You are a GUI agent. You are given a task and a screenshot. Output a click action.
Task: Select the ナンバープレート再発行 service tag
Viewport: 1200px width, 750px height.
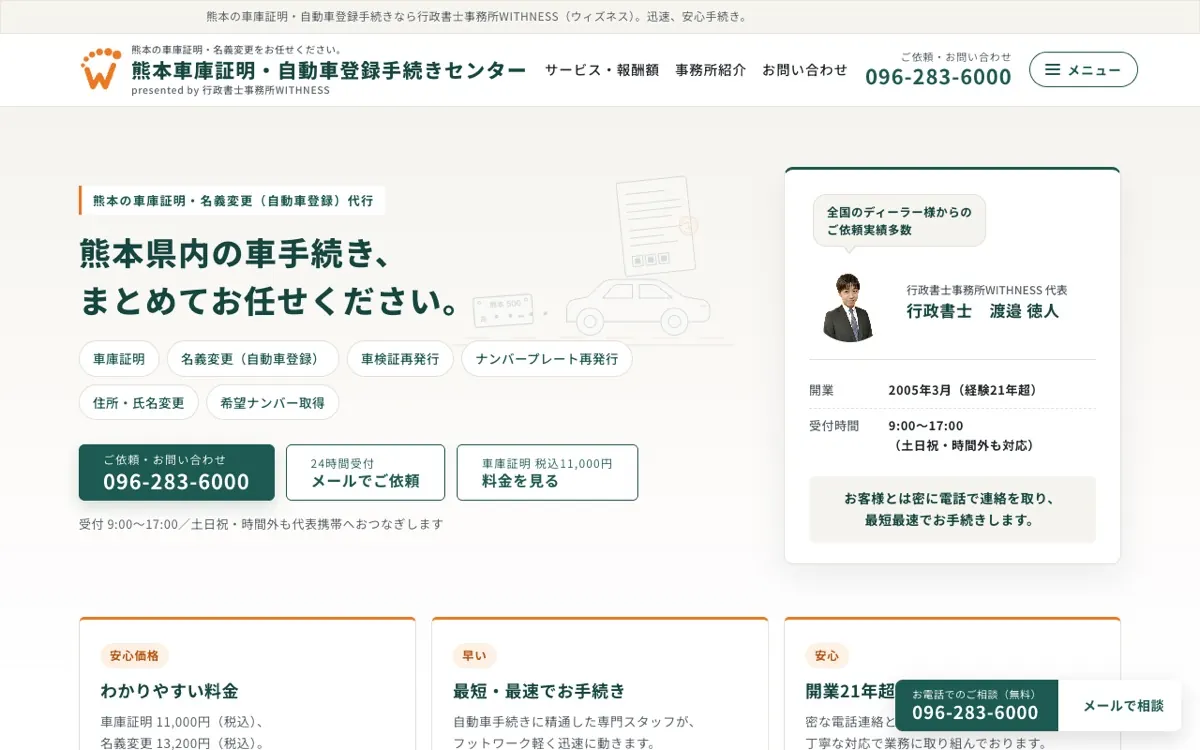547,359
